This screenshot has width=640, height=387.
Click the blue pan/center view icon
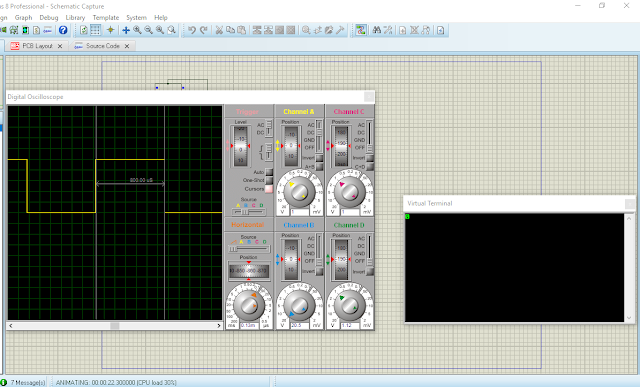click(x=126, y=30)
